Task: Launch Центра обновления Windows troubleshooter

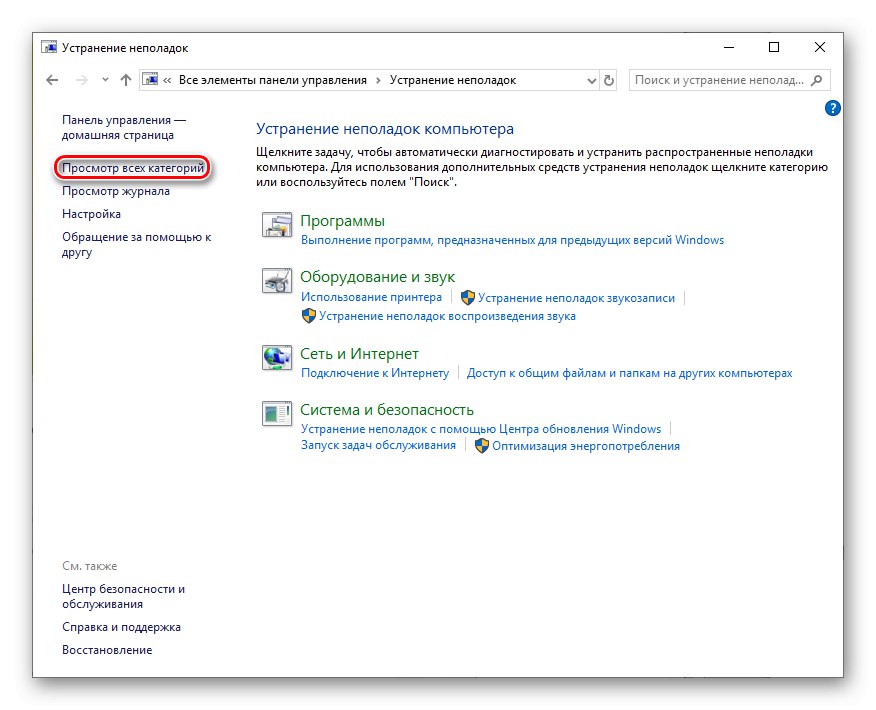Action: (x=481, y=429)
